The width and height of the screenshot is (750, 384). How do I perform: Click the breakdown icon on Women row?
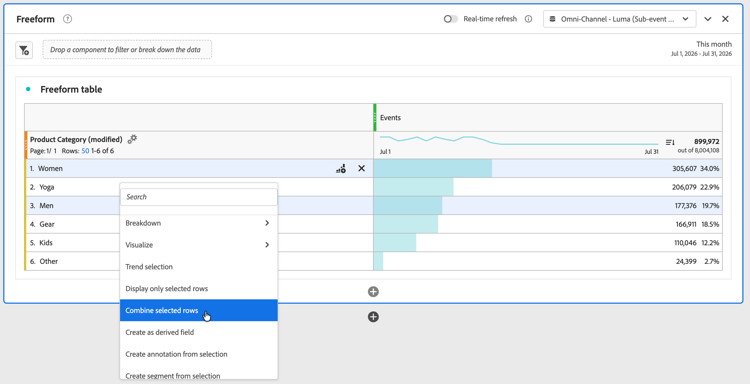[341, 168]
